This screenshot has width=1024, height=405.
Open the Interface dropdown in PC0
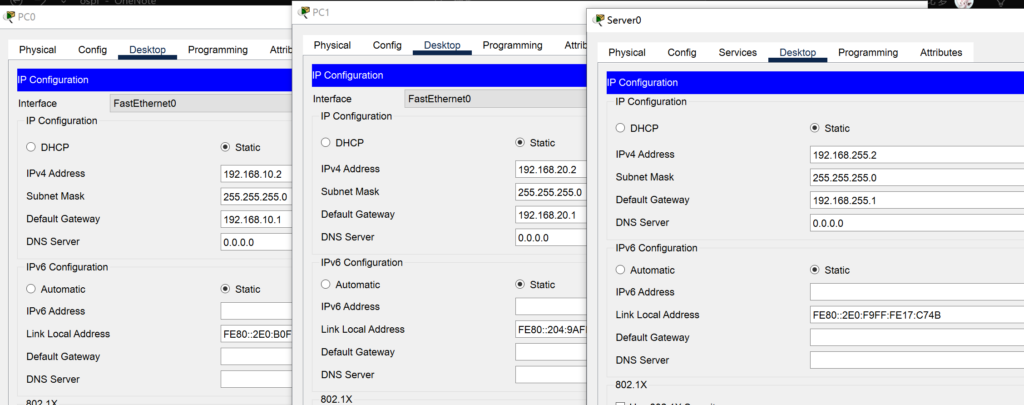click(x=200, y=103)
